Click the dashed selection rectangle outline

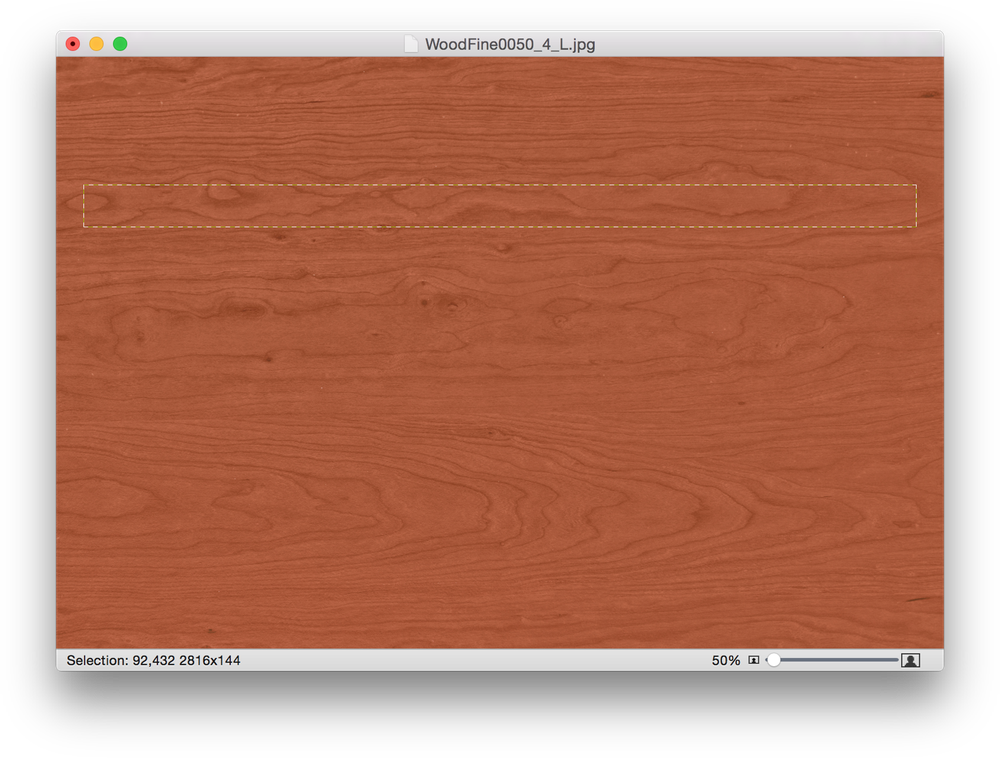500,186
